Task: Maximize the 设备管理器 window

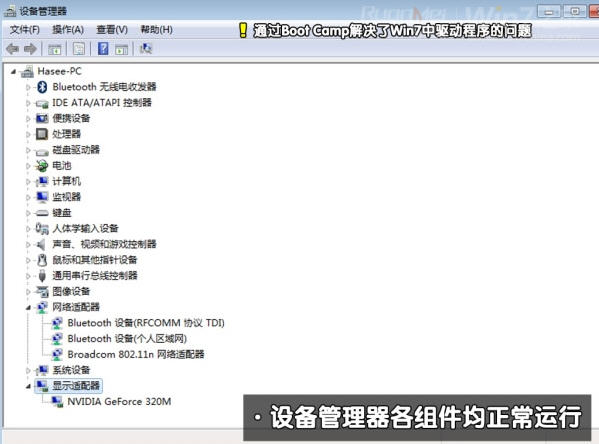Action: click(x=575, y=11)
